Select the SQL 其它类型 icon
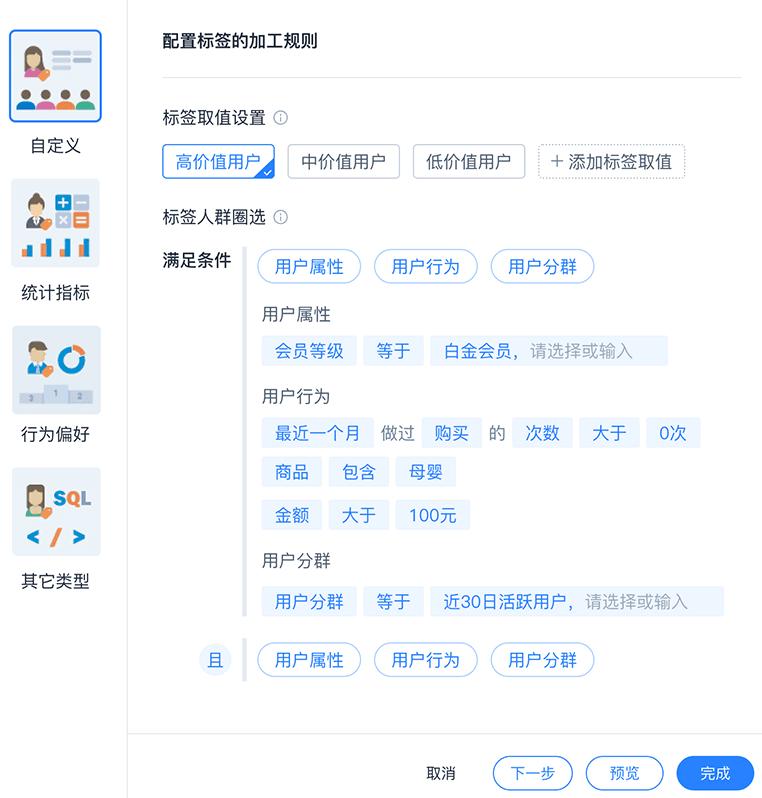The image size is (762, 798). 56,511
